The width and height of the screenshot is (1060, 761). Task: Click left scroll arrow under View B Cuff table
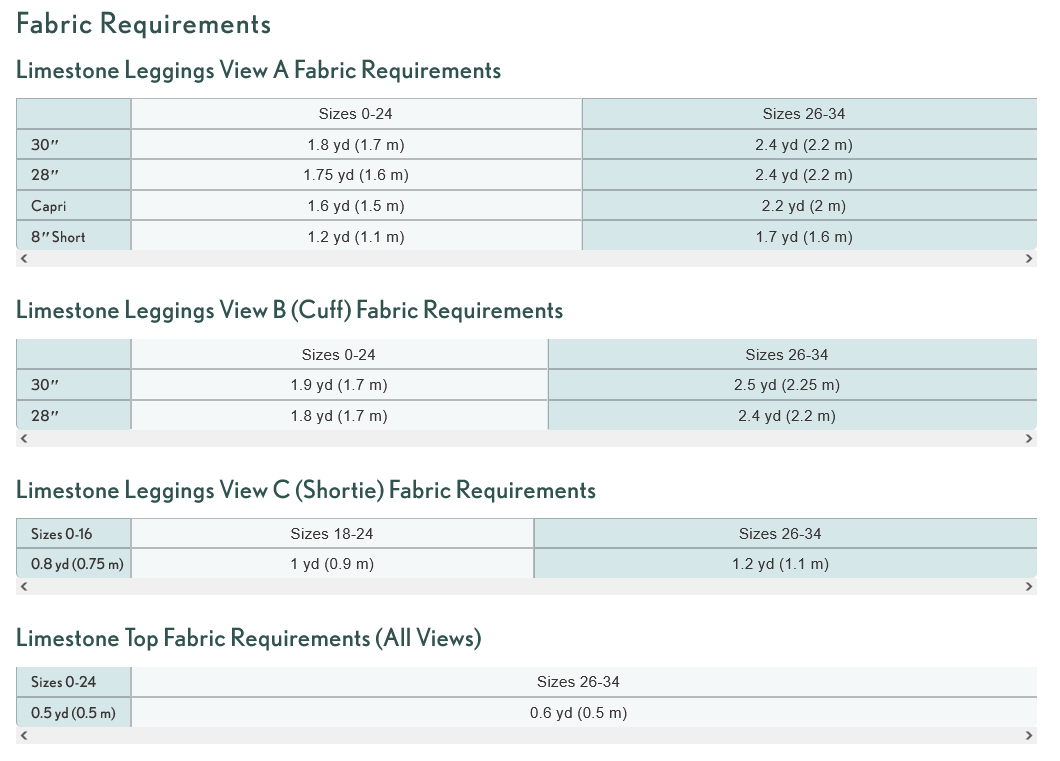tap(24, 439)
